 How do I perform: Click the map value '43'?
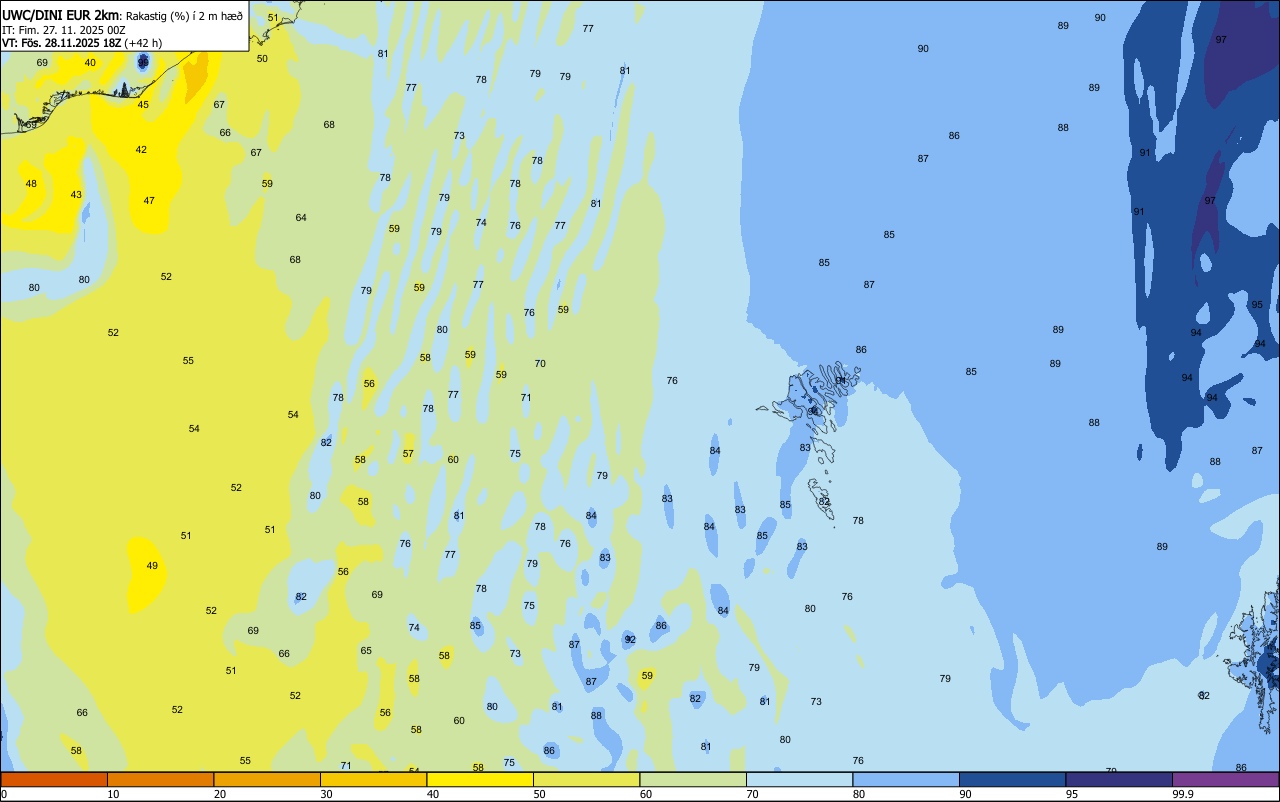coord(76,195)
